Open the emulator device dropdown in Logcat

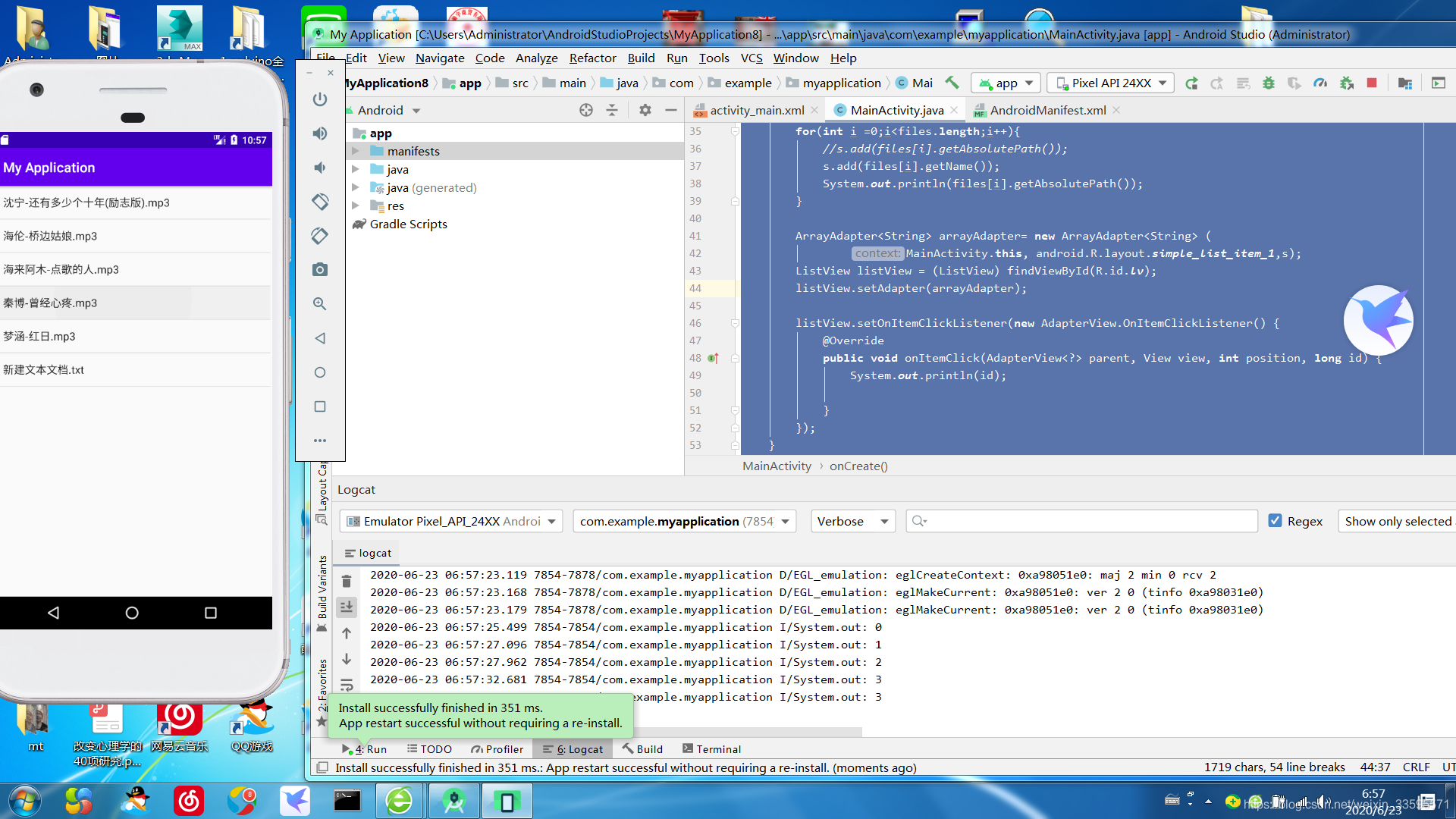click(451, 521)
